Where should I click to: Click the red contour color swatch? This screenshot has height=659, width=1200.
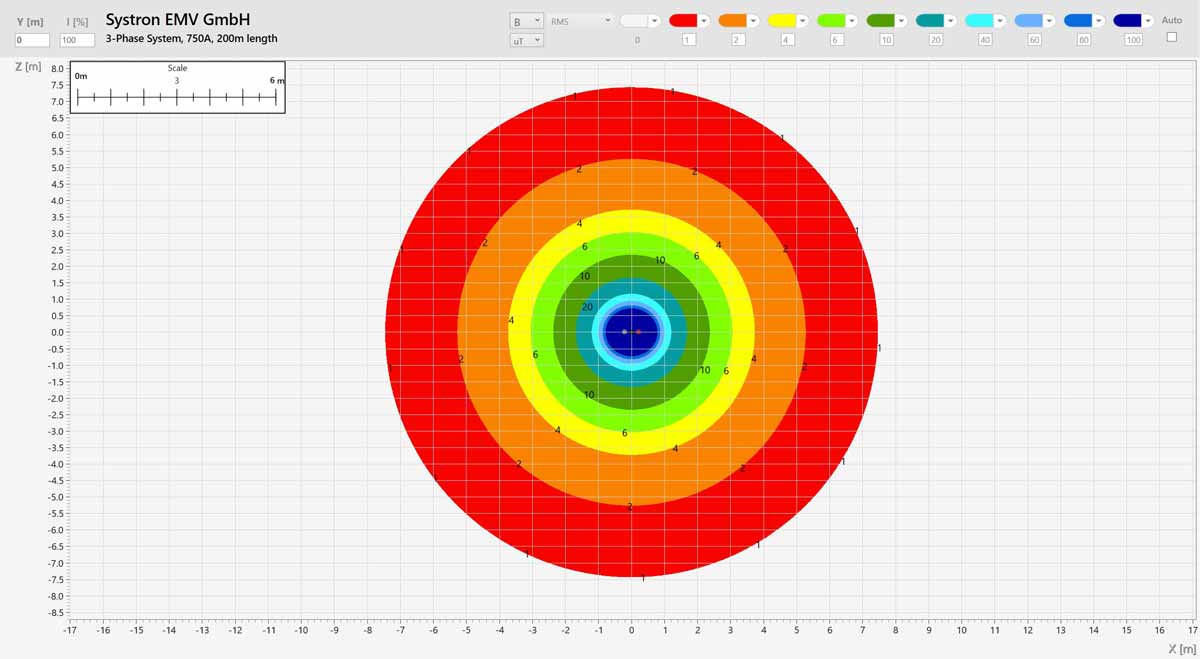(x=683, y=20)
